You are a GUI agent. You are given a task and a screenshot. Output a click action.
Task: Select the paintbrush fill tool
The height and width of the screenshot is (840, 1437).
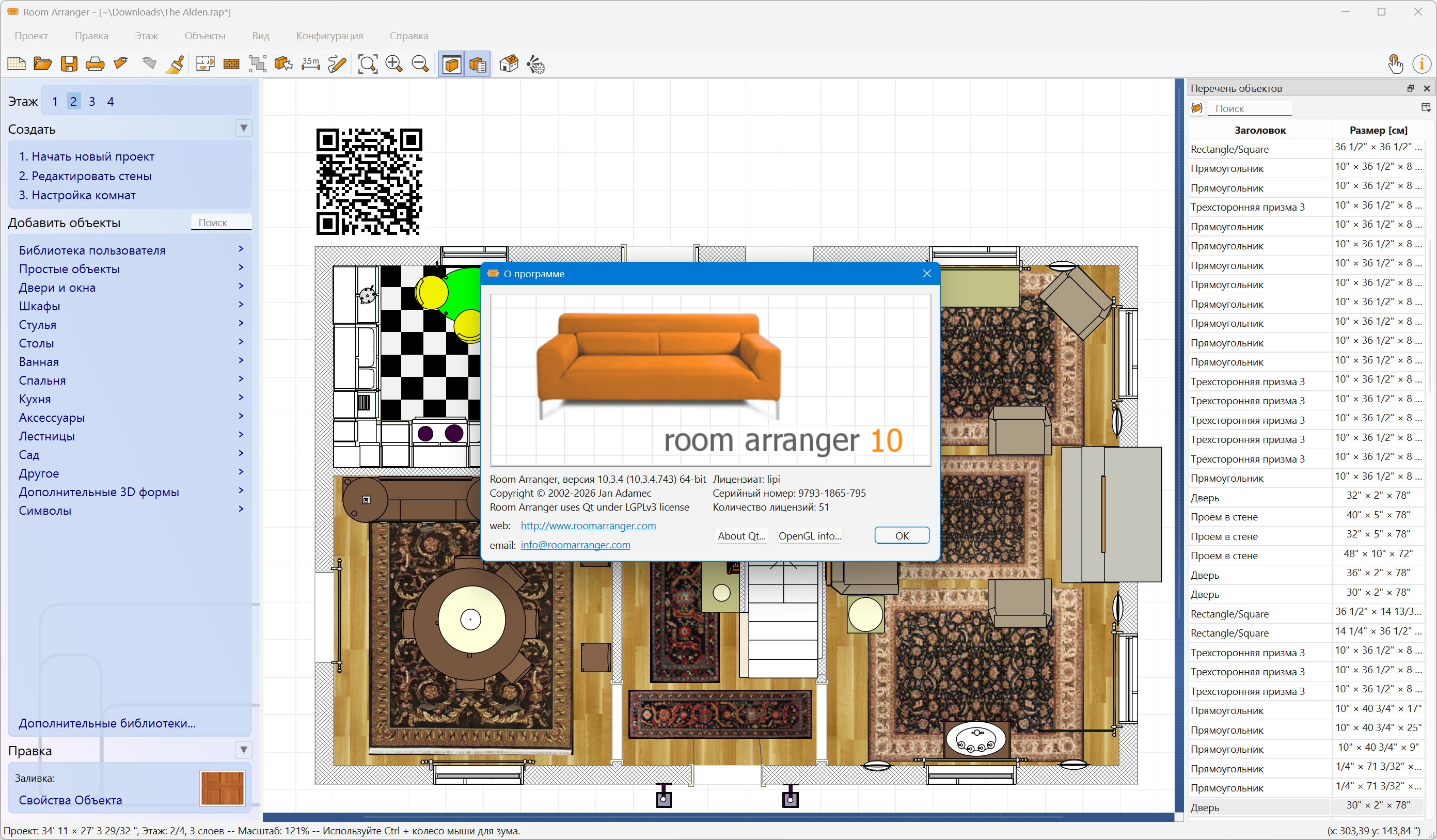tap(175, 64)
